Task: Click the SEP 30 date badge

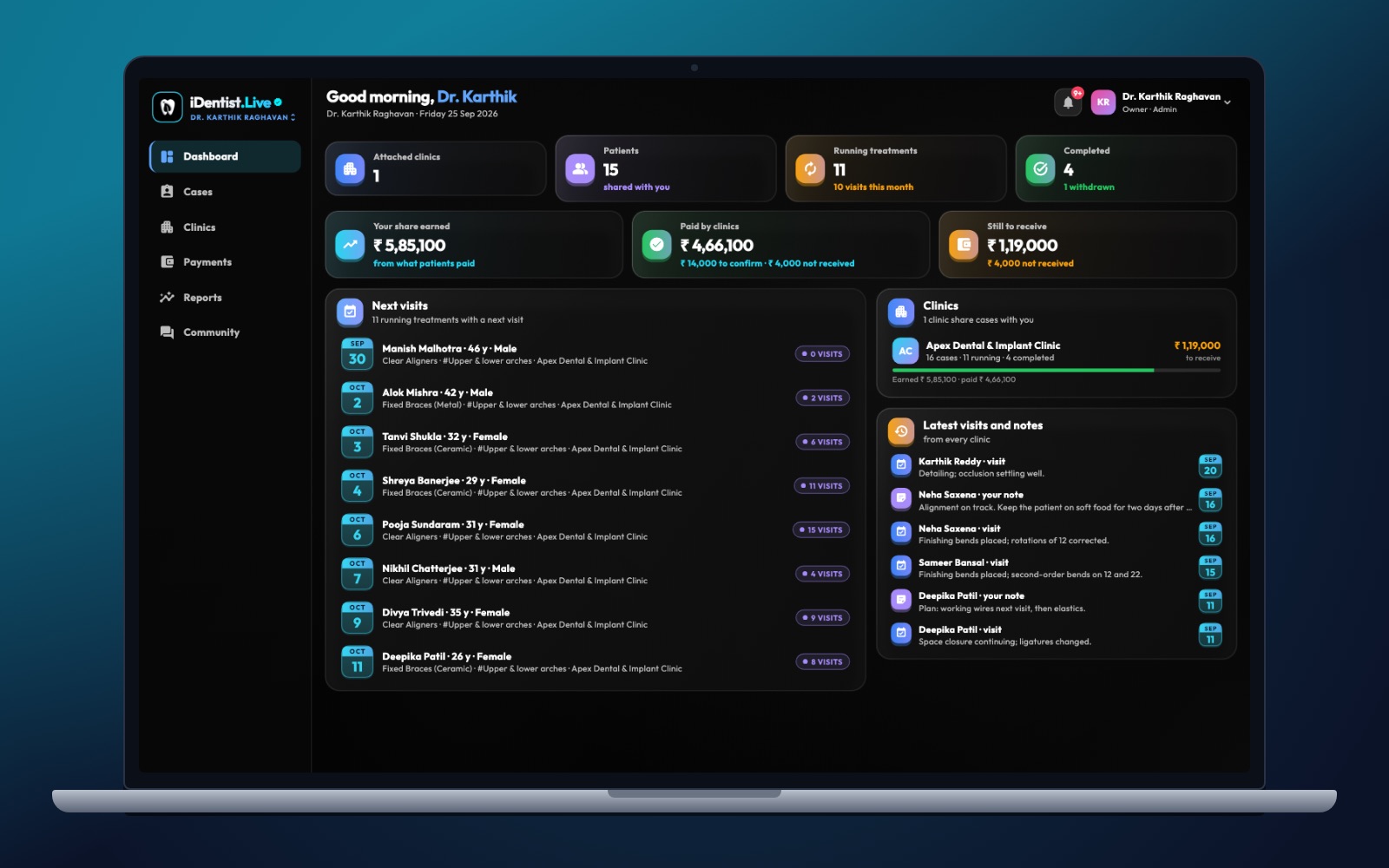Action: click(357, 354)
